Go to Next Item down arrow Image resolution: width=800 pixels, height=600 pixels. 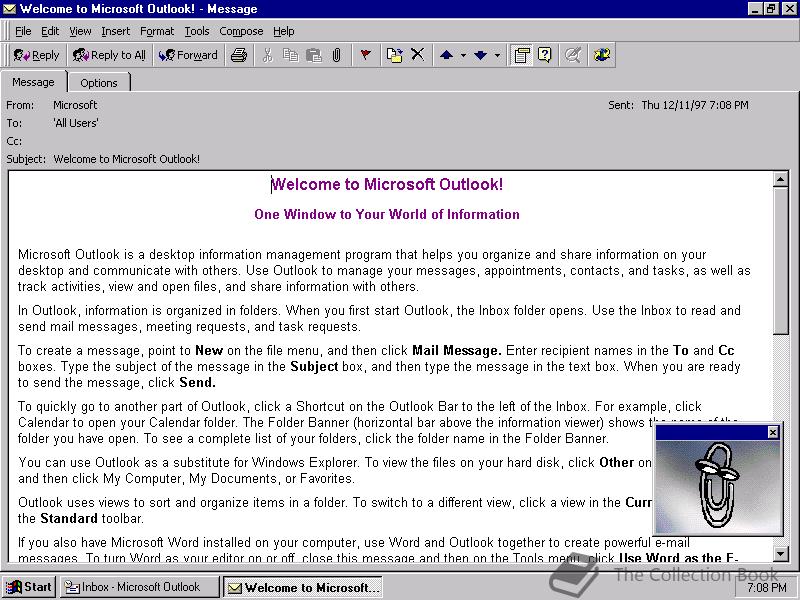point(480,55)
